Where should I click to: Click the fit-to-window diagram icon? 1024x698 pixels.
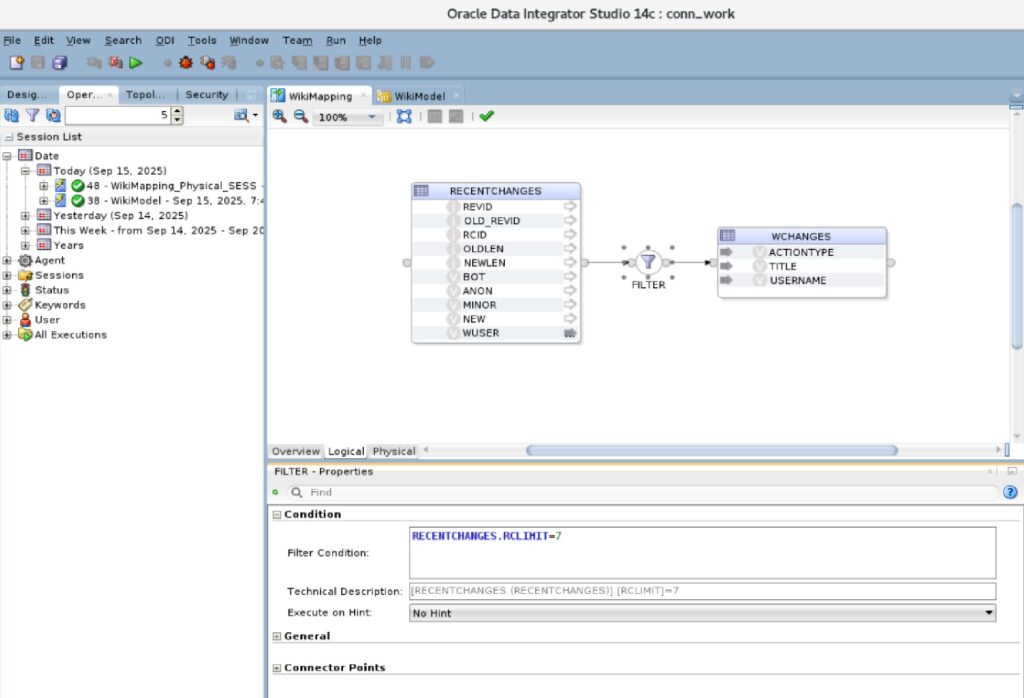404,116
